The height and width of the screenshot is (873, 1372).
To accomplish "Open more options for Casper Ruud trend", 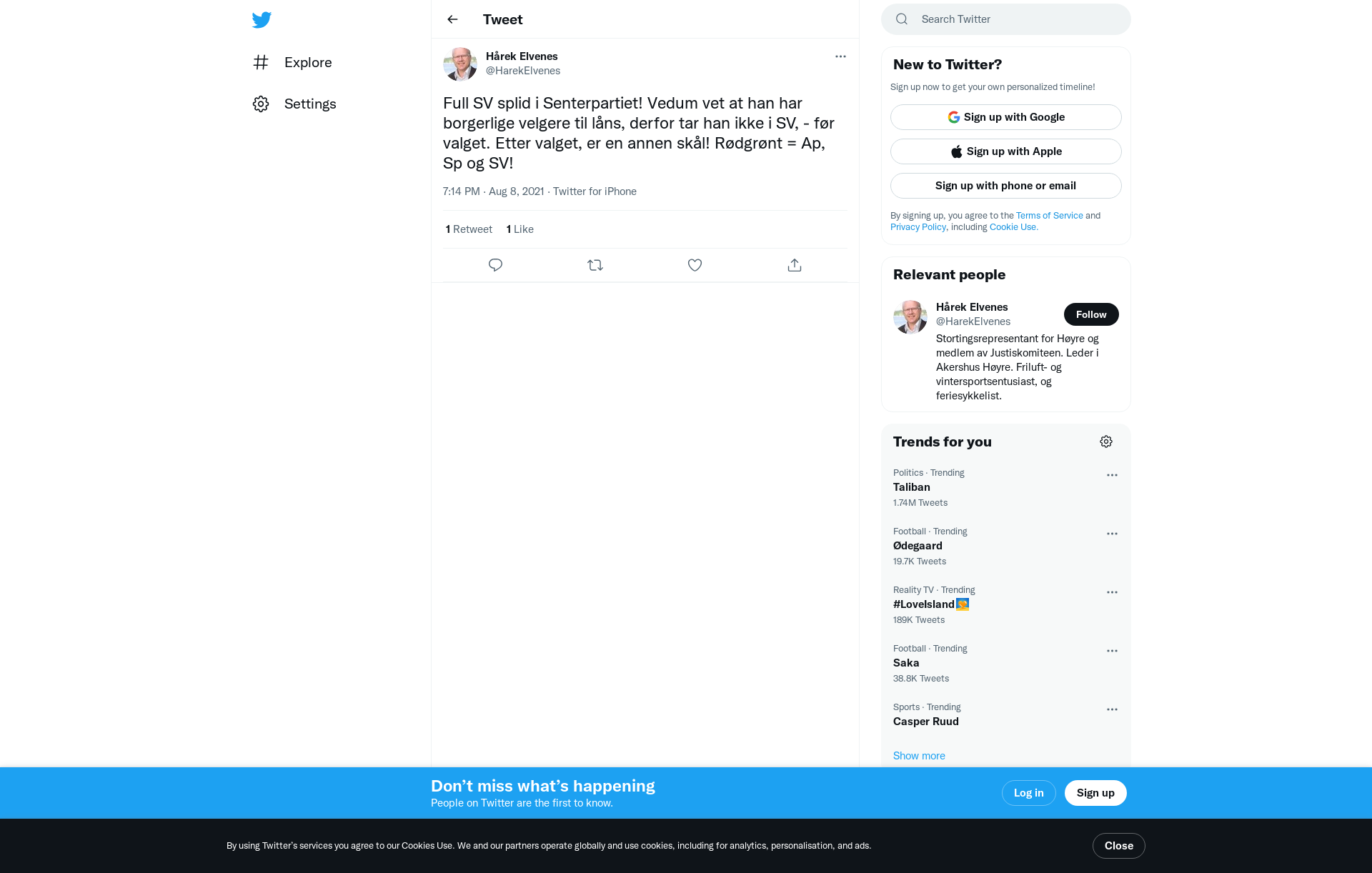I will pos(1112,709).
